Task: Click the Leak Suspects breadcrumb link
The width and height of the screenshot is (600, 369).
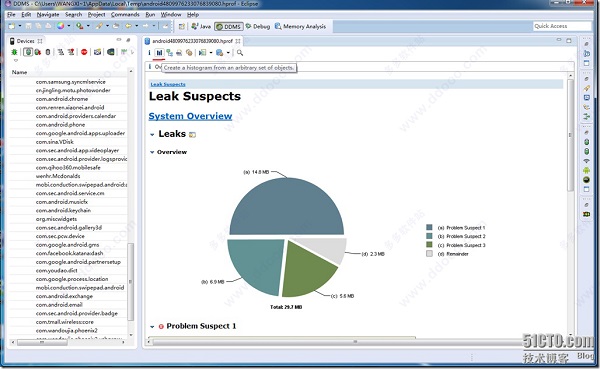Action: 168,84
